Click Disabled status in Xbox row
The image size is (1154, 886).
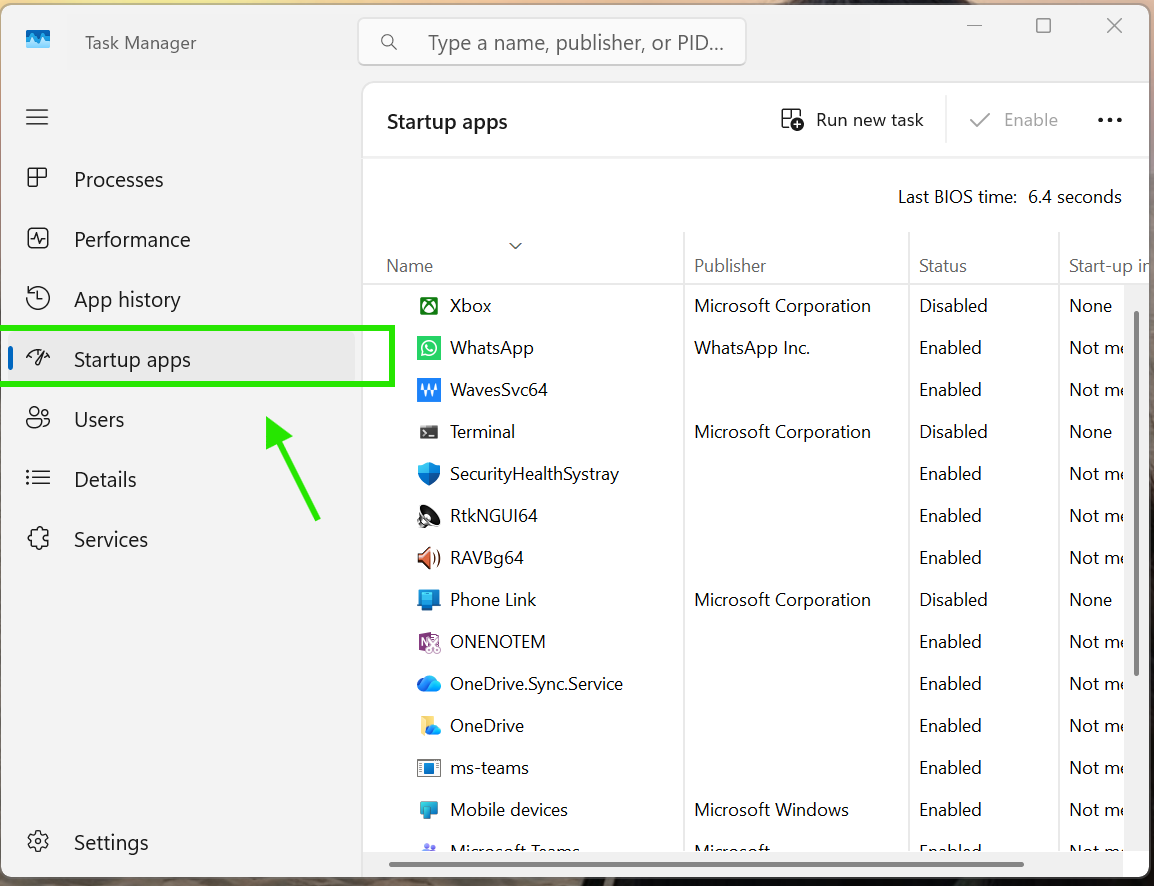pyautogui.click(x=953, y=305)
